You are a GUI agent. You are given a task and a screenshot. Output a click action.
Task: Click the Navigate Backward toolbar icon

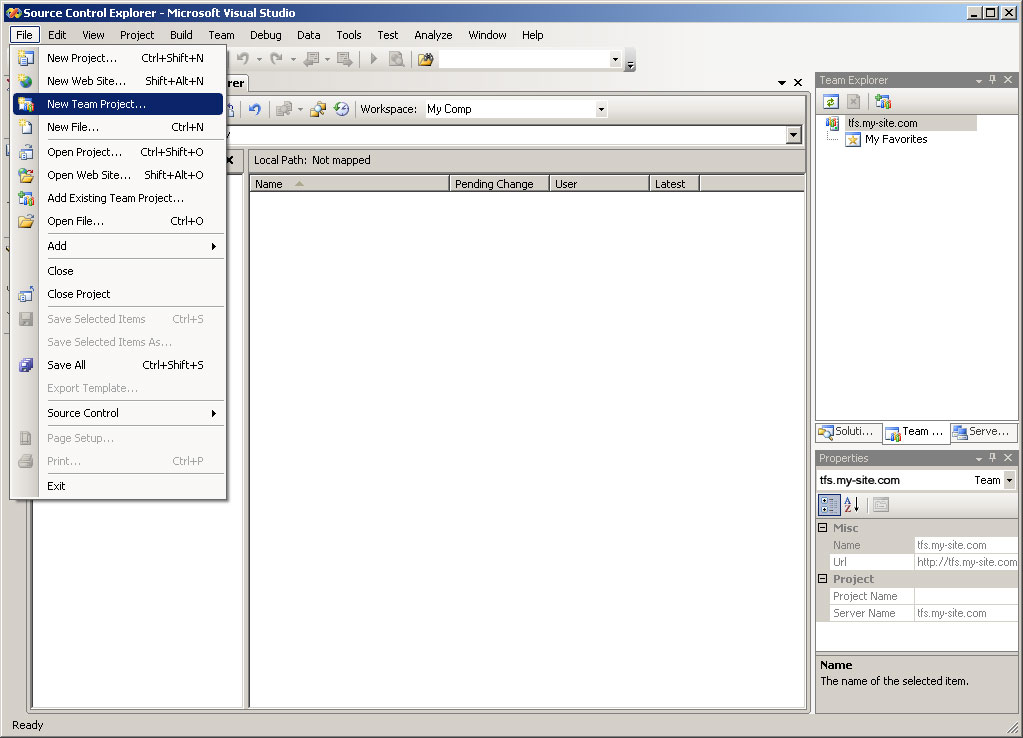pyautogui.click(x=311, y=59)
